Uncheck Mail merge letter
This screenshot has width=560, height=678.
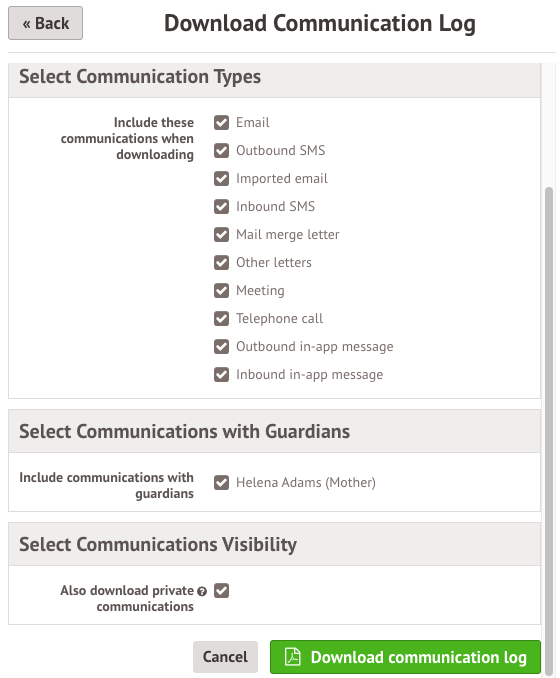(x=221, y=234)
